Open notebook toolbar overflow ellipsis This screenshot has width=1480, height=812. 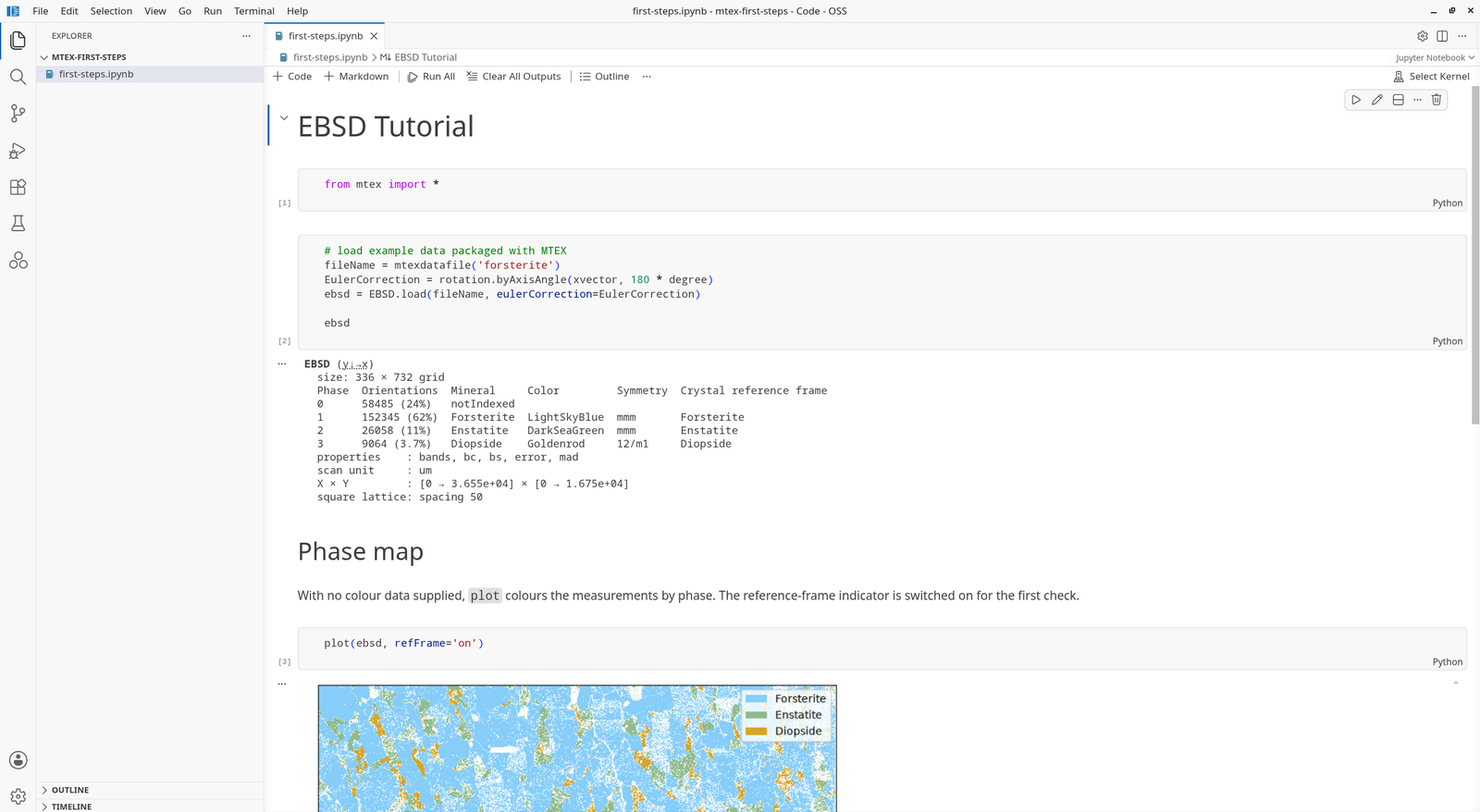coord(647,77)
